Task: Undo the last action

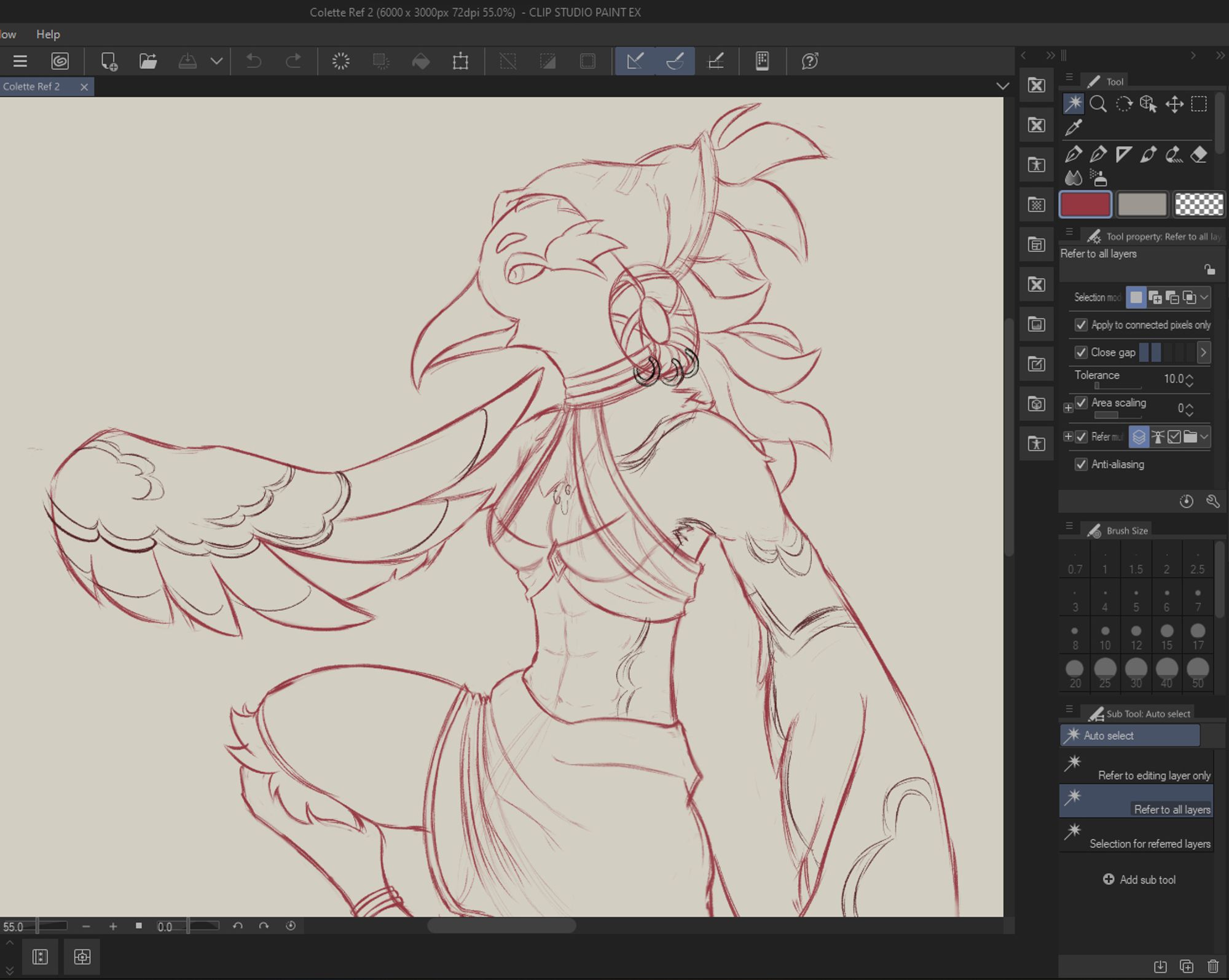Action: (254, 61)
